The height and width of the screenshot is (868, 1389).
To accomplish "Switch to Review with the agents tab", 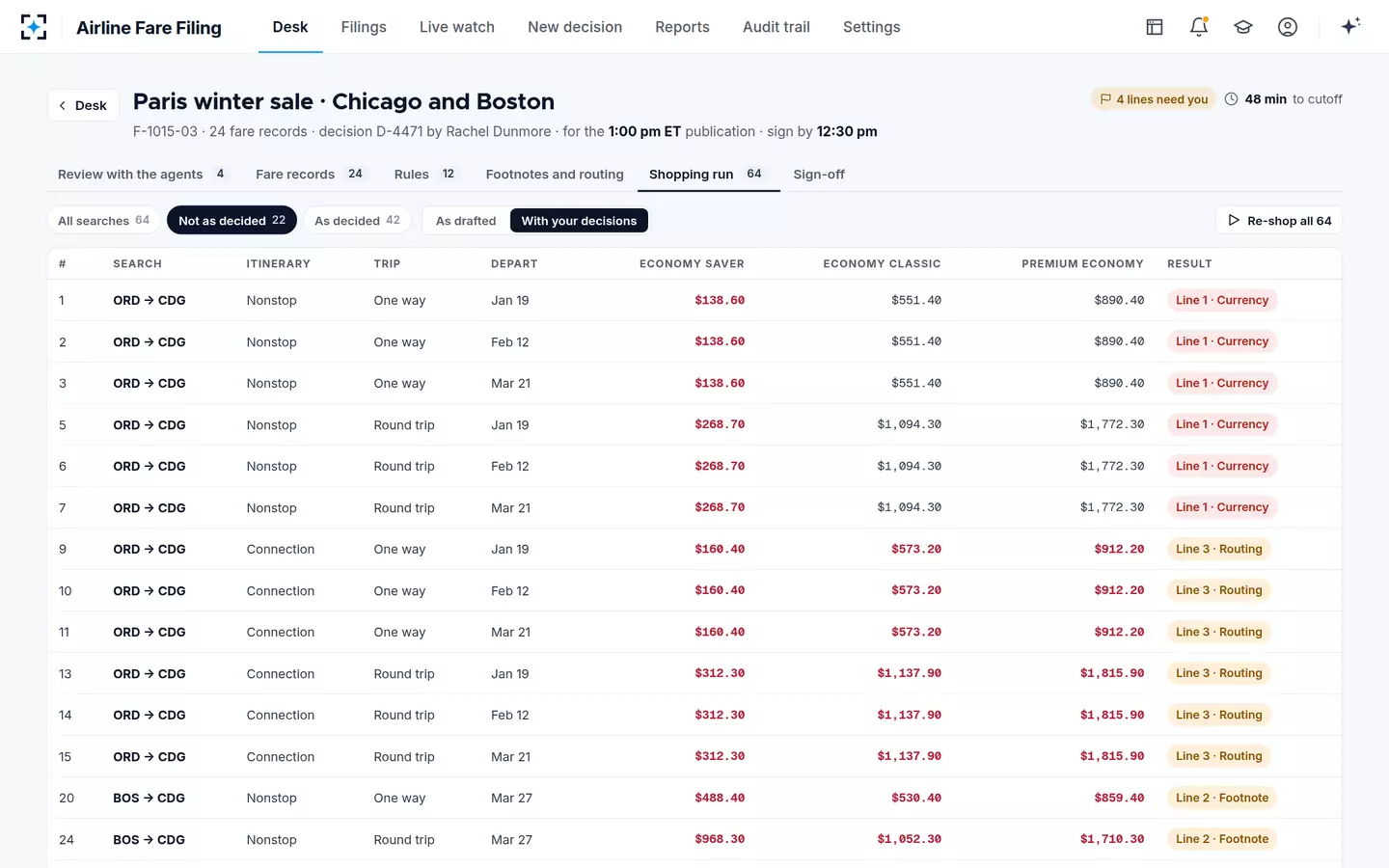I will point(143,175).
